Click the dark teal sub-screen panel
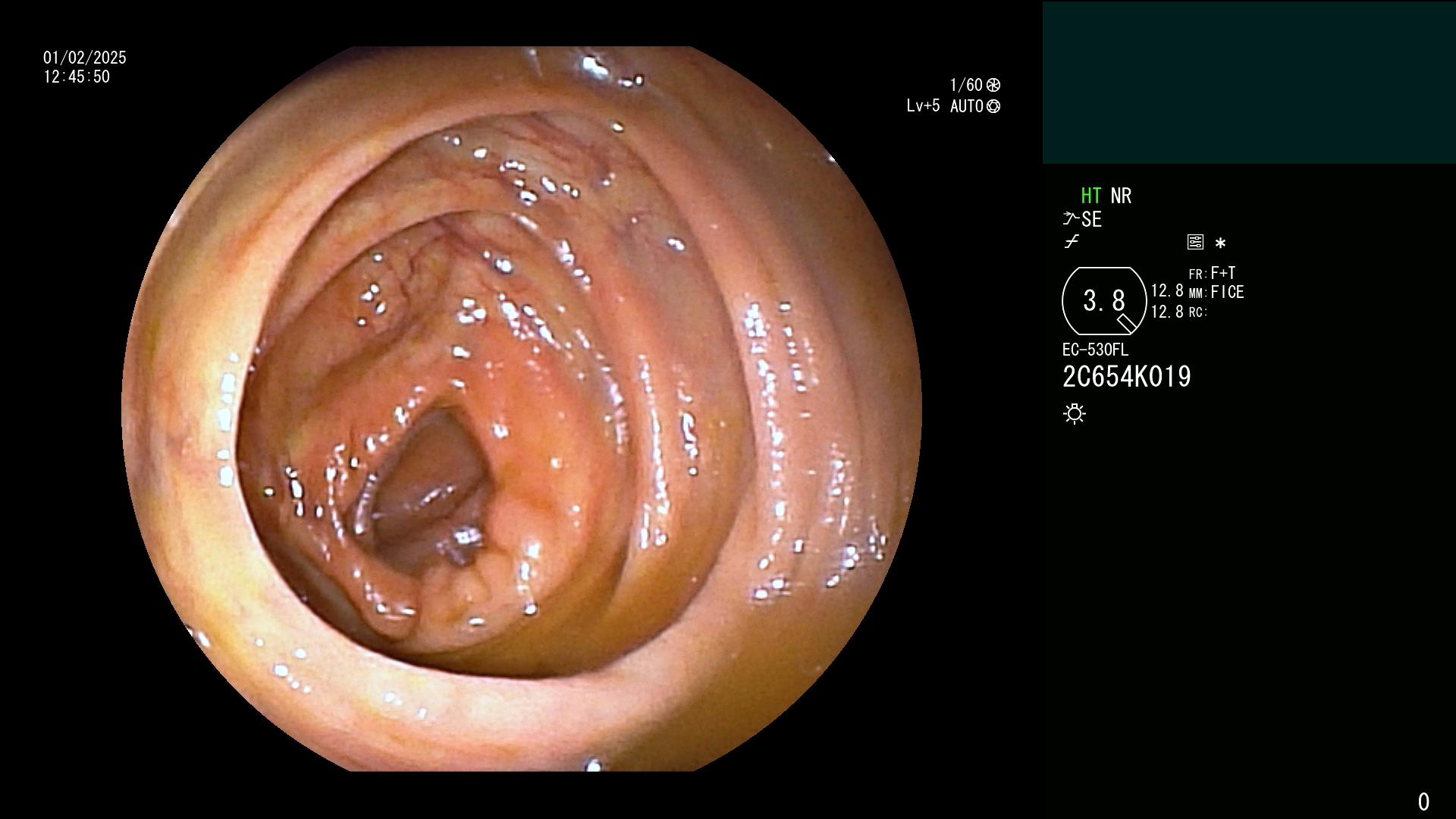The image size is (1456, 819). point(1249,83)
